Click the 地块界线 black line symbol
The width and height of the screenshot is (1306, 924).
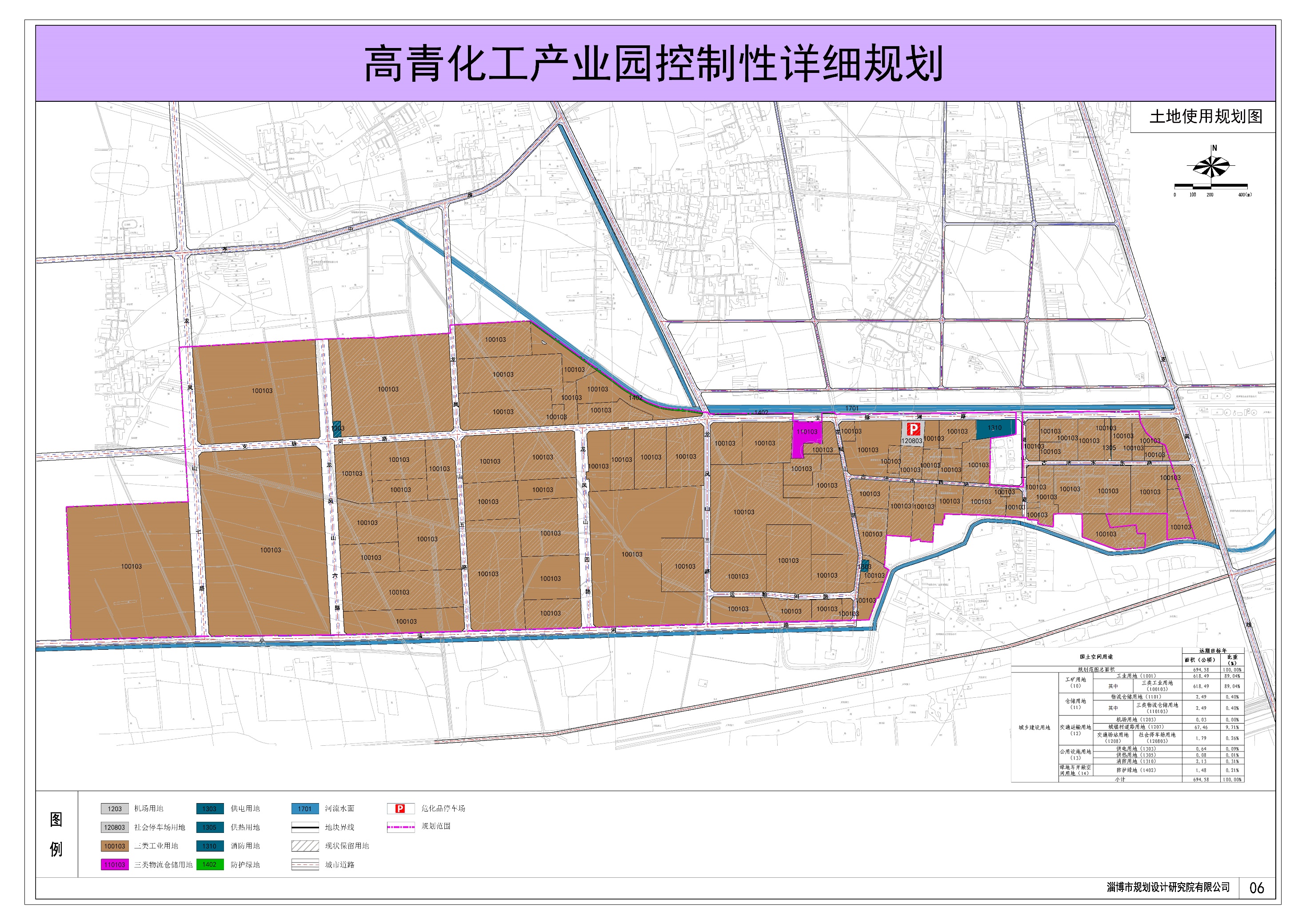tap(305, 827)
